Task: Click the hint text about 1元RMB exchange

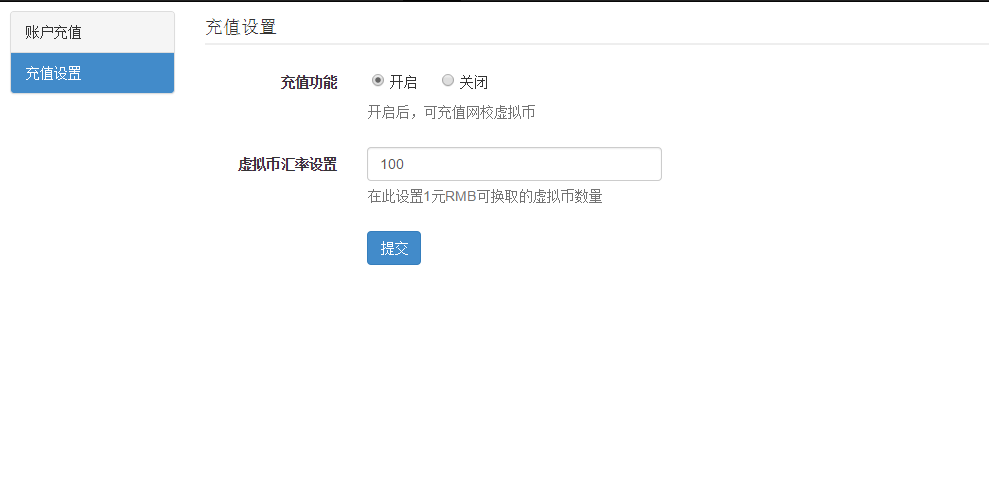Action: 485,197
